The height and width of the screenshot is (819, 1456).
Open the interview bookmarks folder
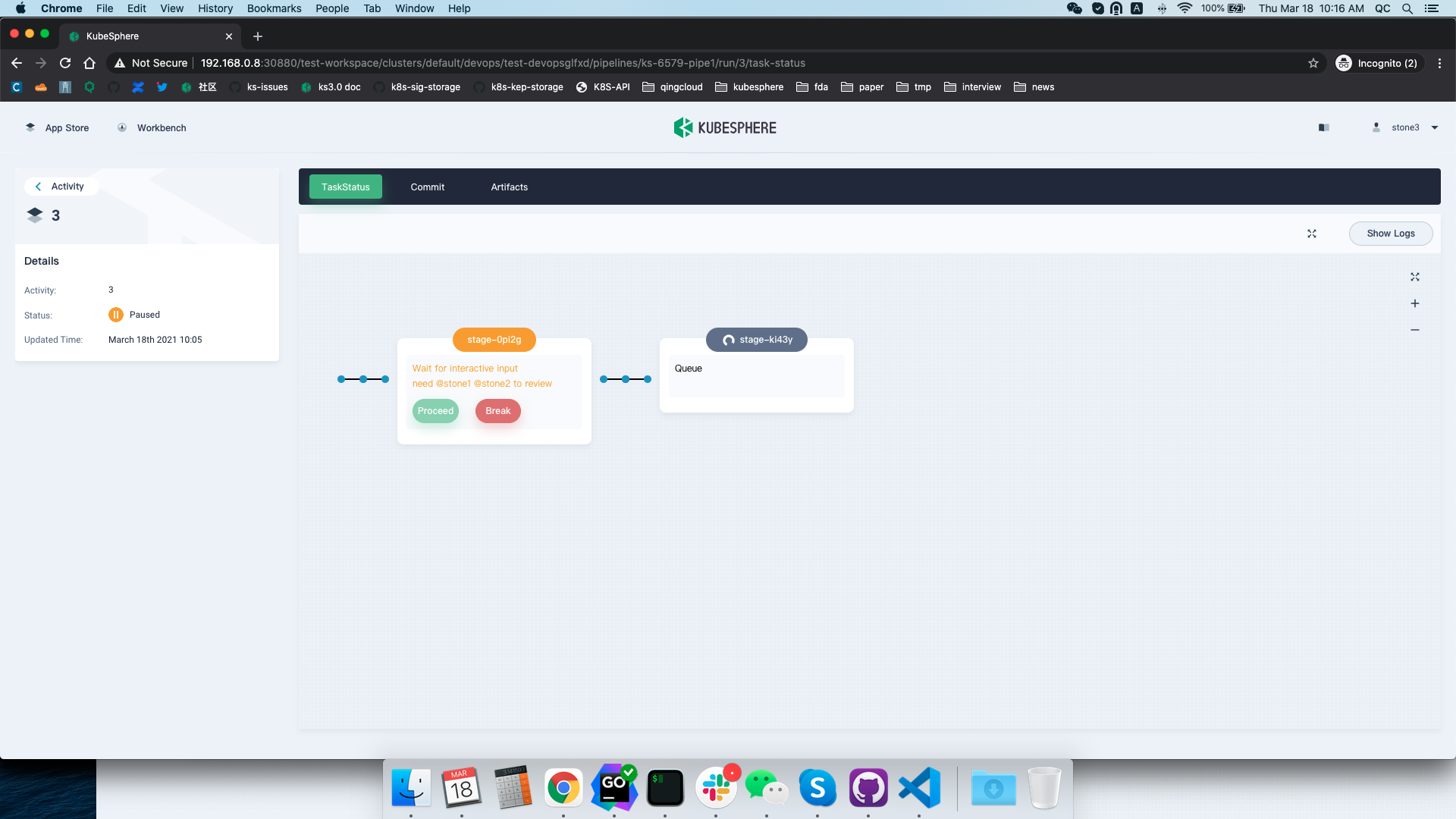coord(972,87)
